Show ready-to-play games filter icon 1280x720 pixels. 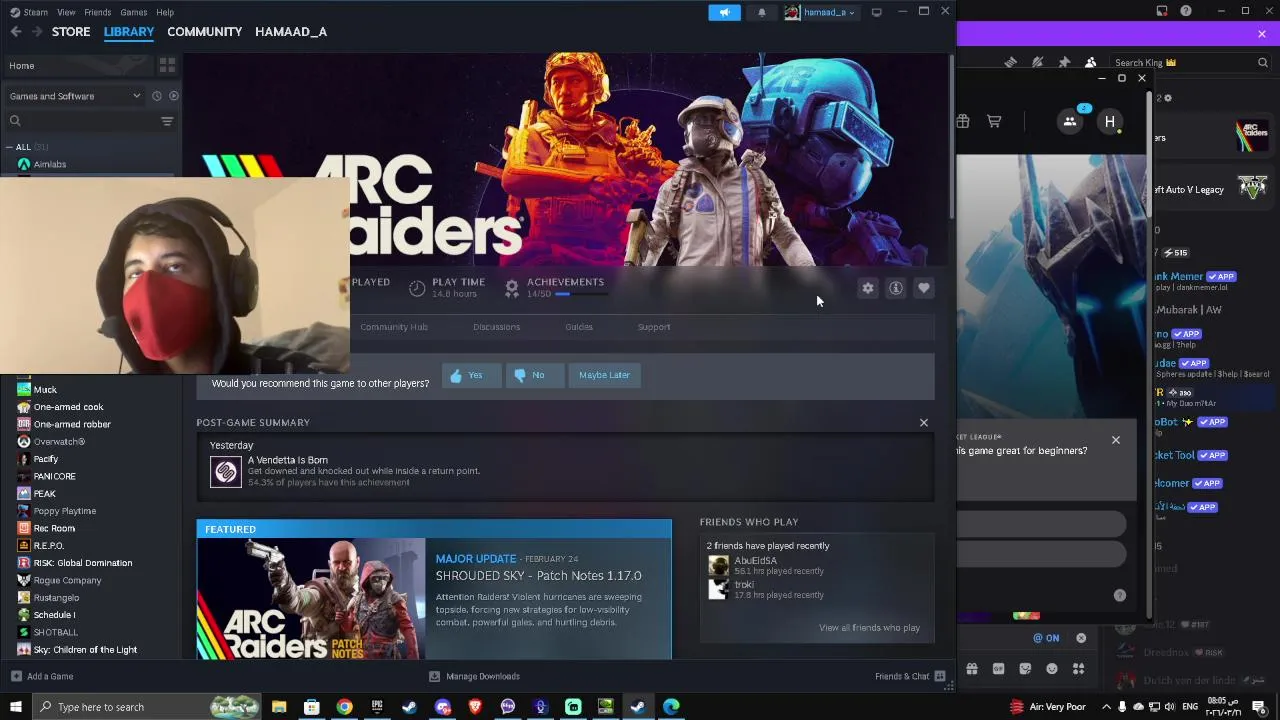[x=174, y=96]
